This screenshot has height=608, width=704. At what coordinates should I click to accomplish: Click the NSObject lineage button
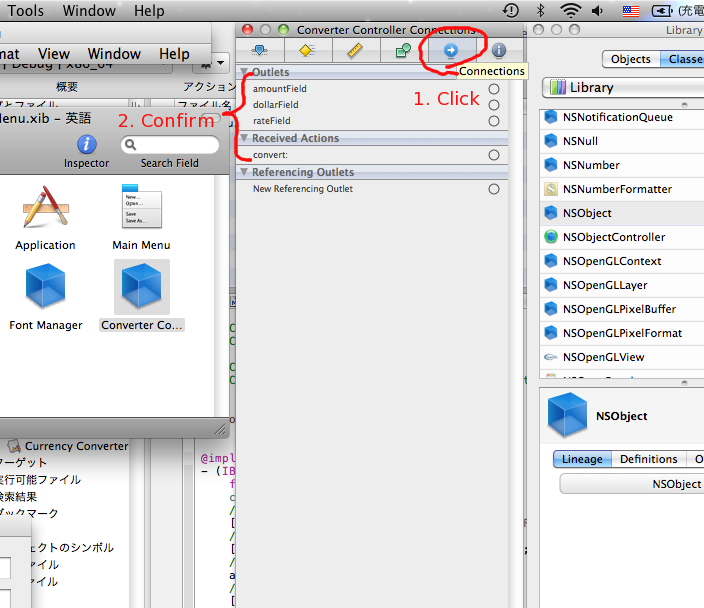[632, 484]
